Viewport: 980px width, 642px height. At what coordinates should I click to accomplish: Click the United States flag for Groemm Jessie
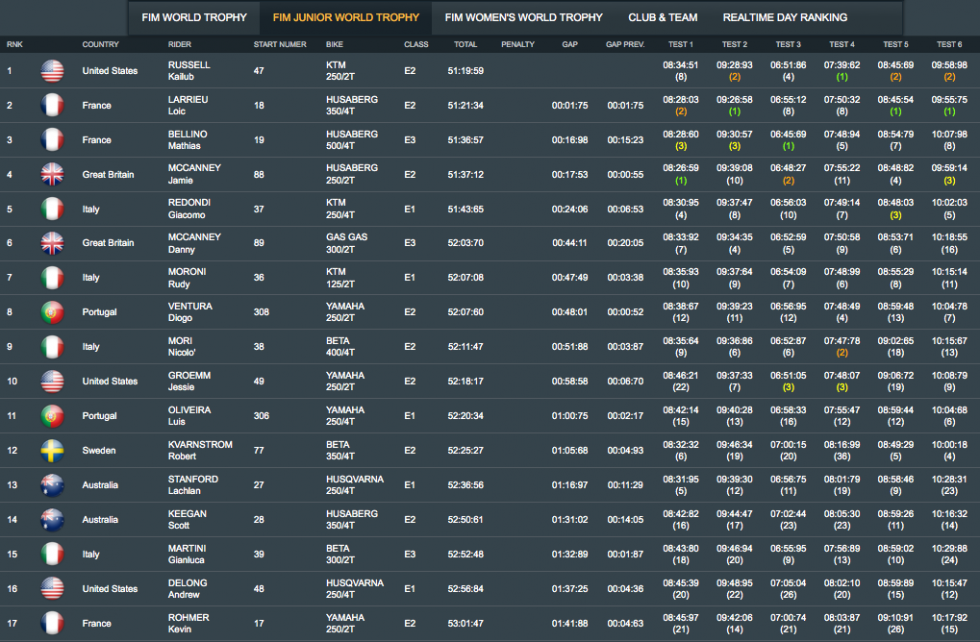(x=52, y=381)
